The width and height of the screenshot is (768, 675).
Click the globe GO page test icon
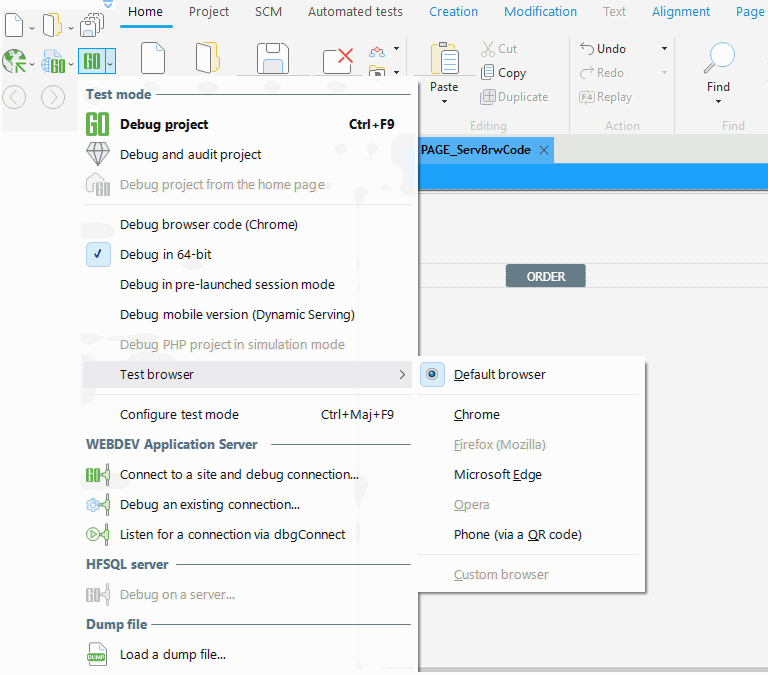(53, 63)
